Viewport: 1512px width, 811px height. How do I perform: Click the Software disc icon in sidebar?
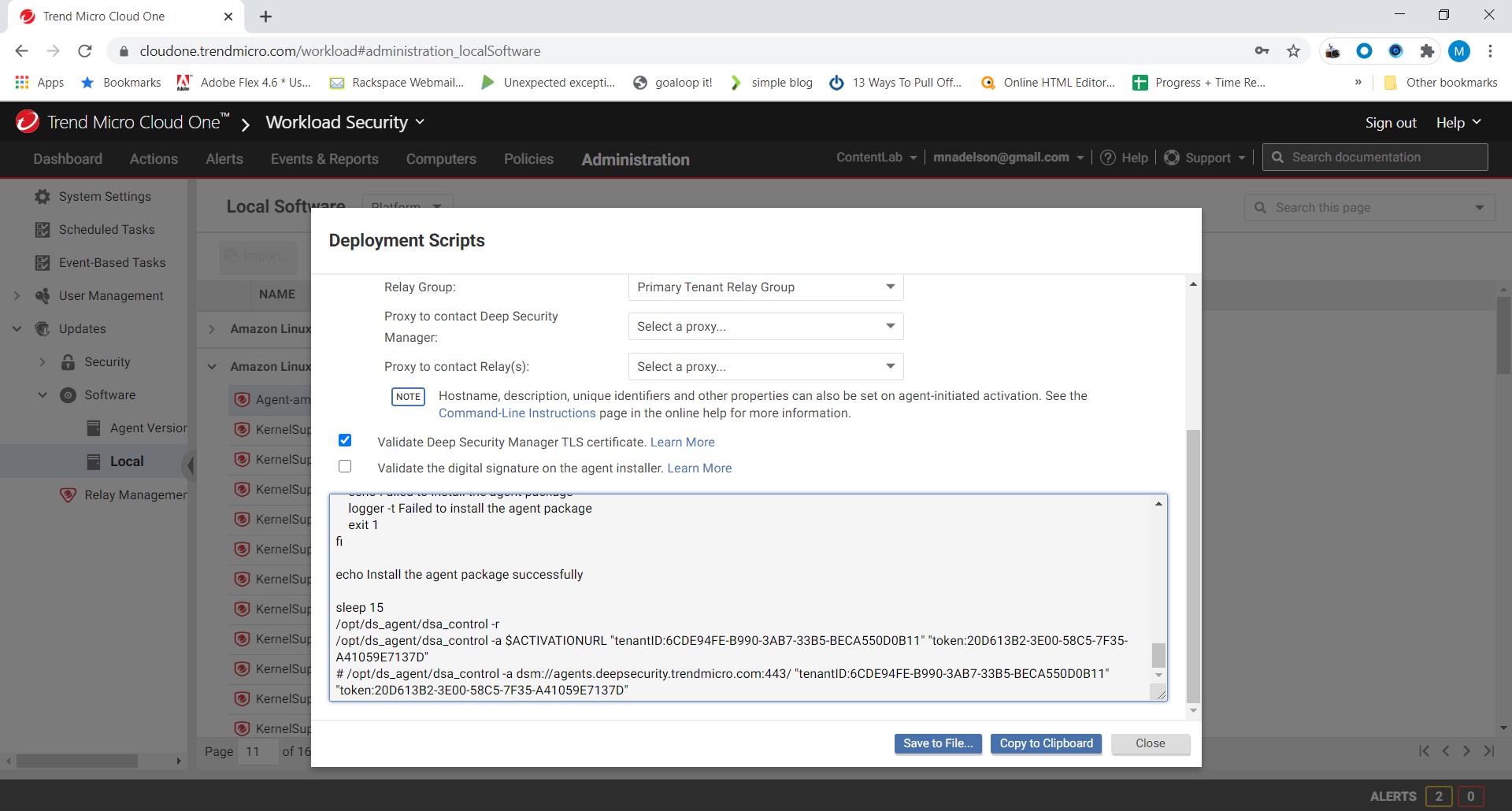[x=69, y=395]
